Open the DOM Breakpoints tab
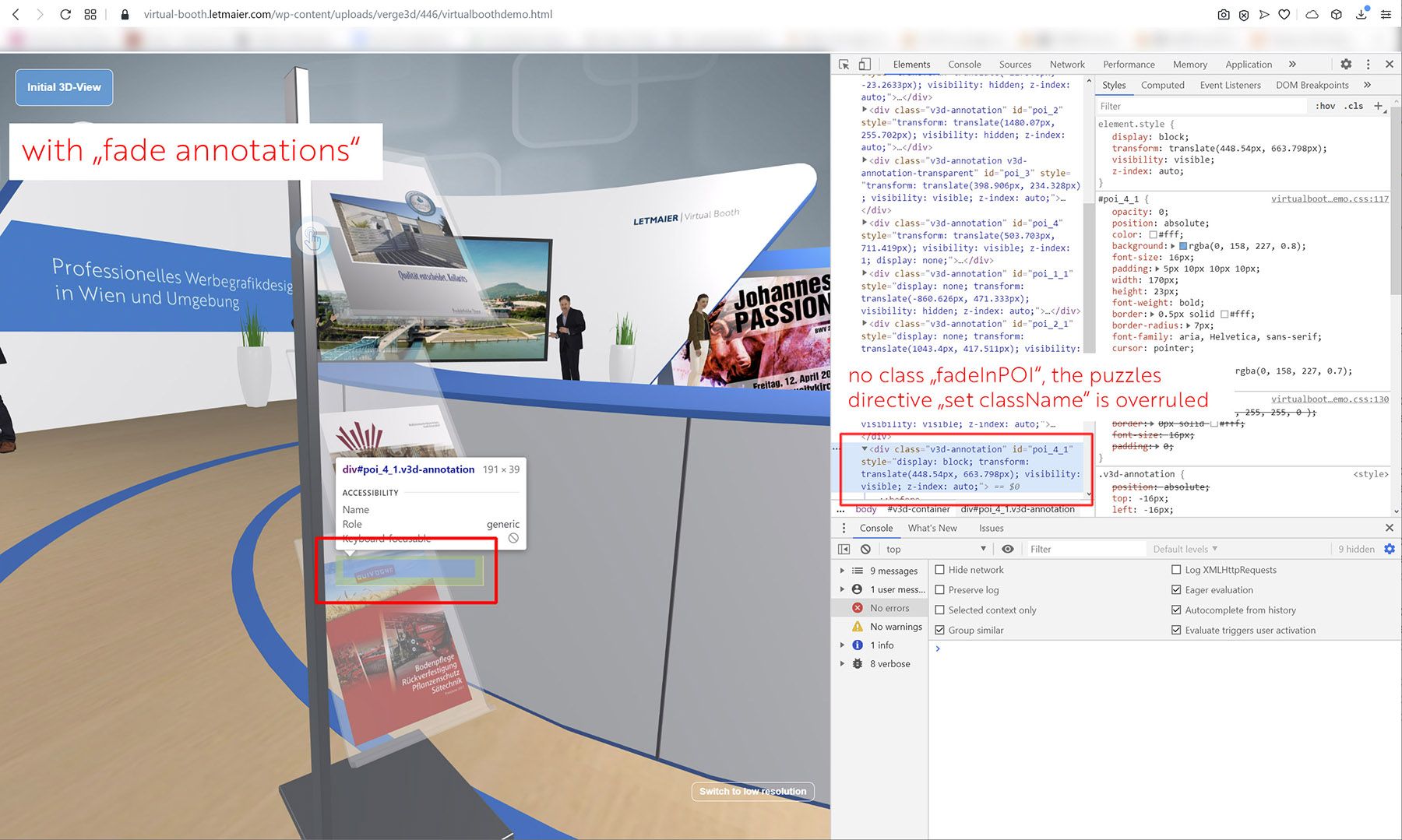 (x=1312, y=85)
